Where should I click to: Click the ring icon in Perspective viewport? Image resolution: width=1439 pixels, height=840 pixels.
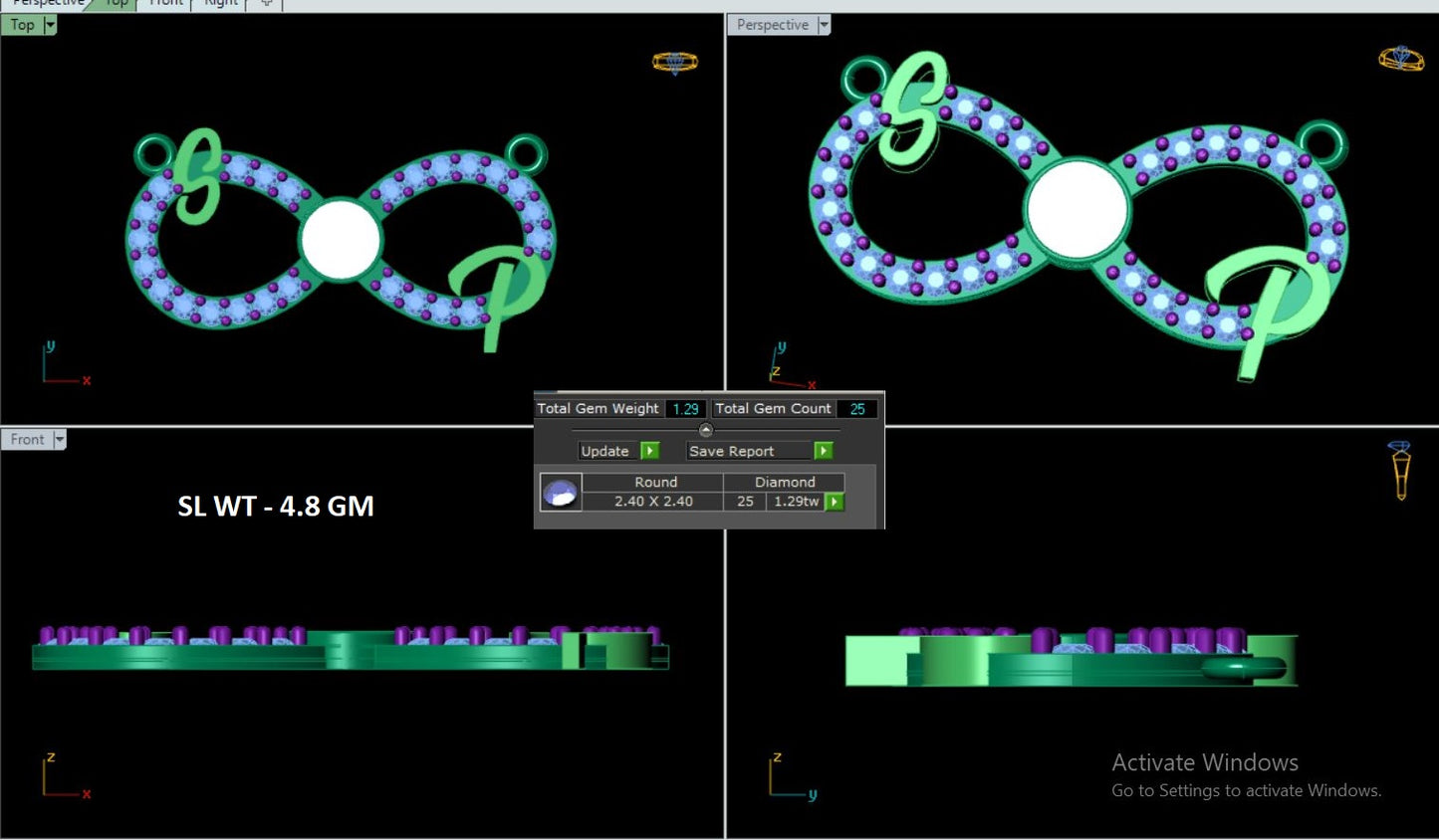1400,59
